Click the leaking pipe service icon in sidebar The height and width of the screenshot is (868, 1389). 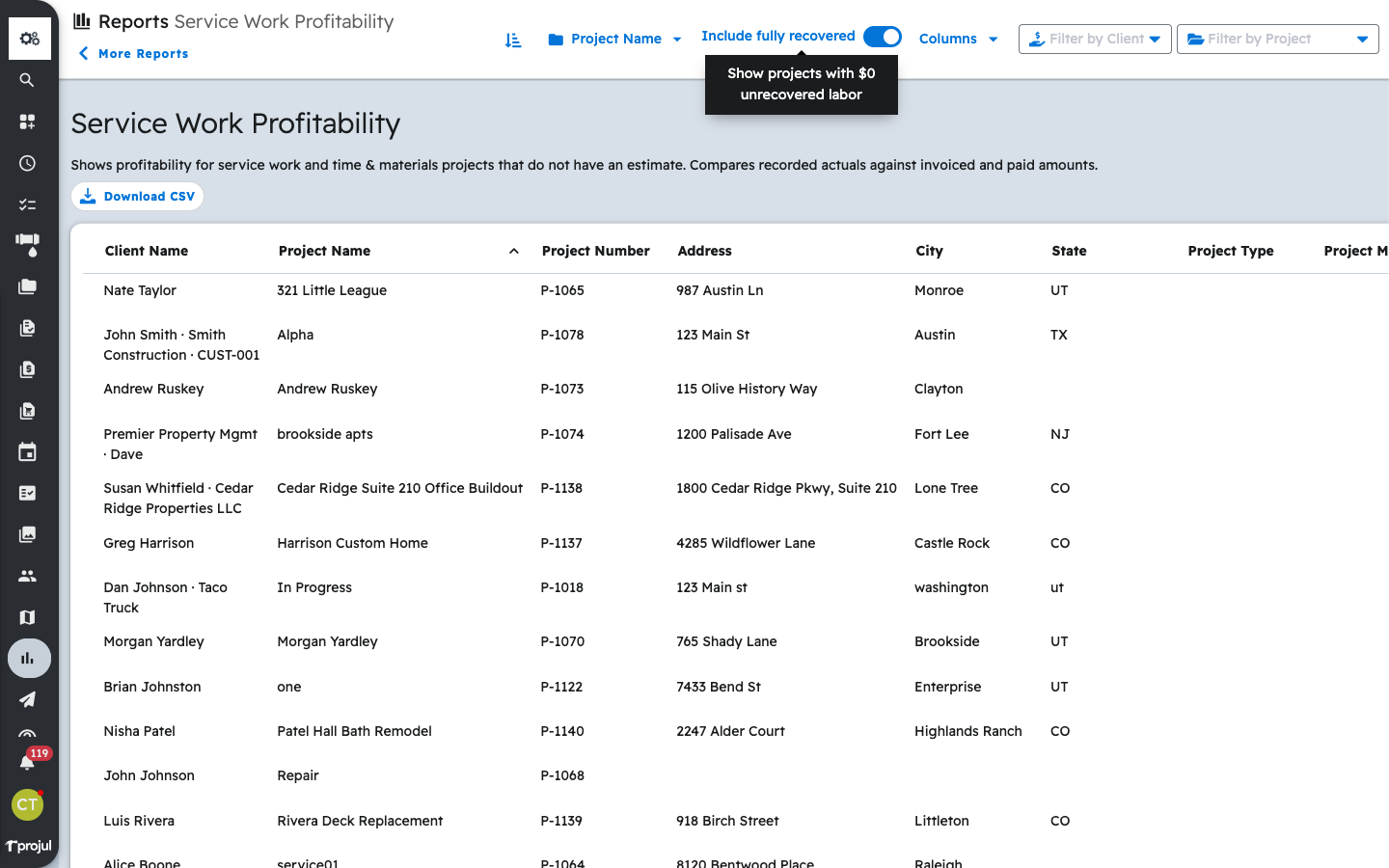(x=27, y=245)
